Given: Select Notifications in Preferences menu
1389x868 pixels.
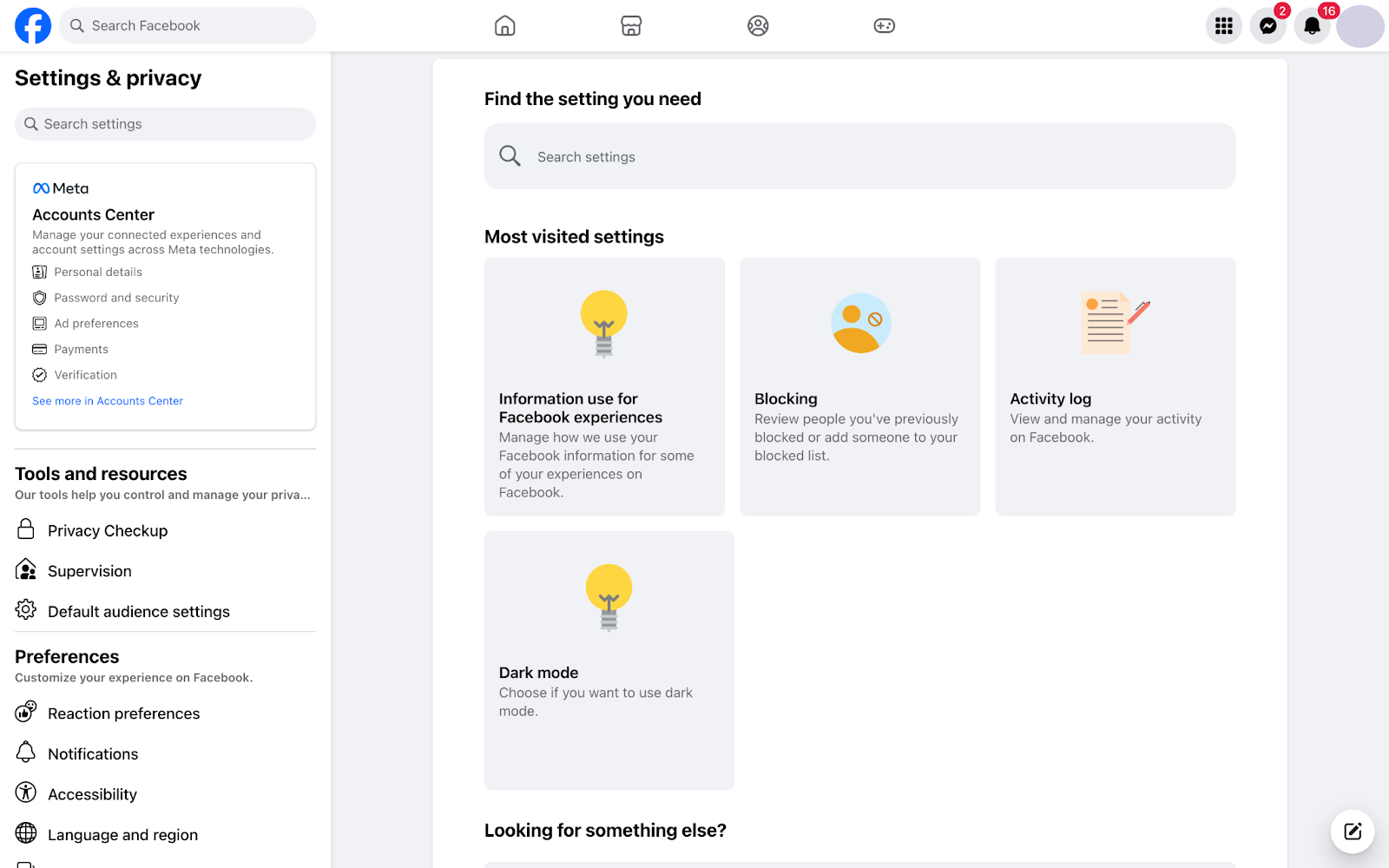Looking at the screenshot, I should (165, 753).
